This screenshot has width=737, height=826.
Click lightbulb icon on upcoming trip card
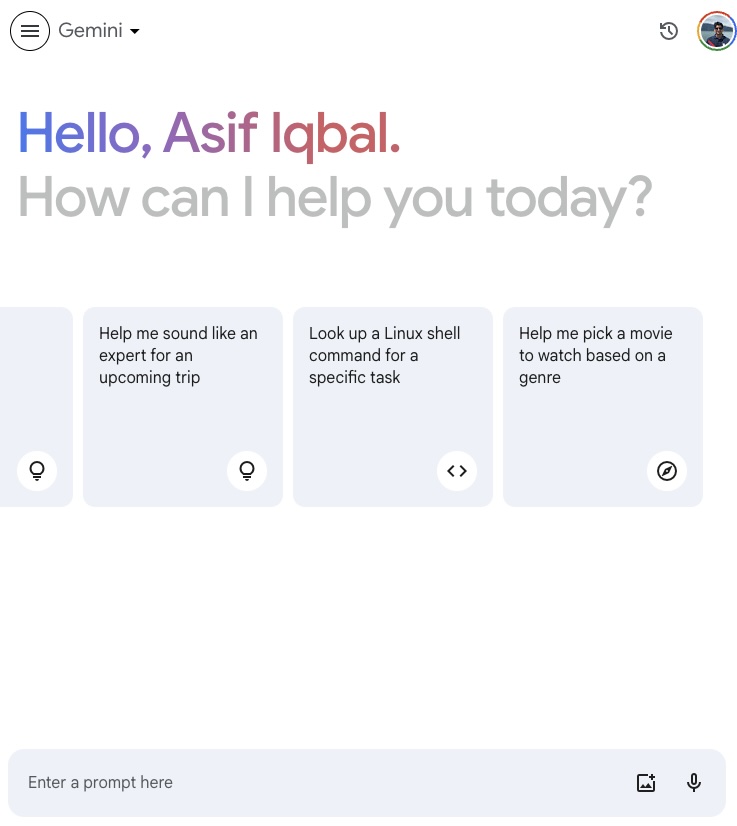pos(247,471)
